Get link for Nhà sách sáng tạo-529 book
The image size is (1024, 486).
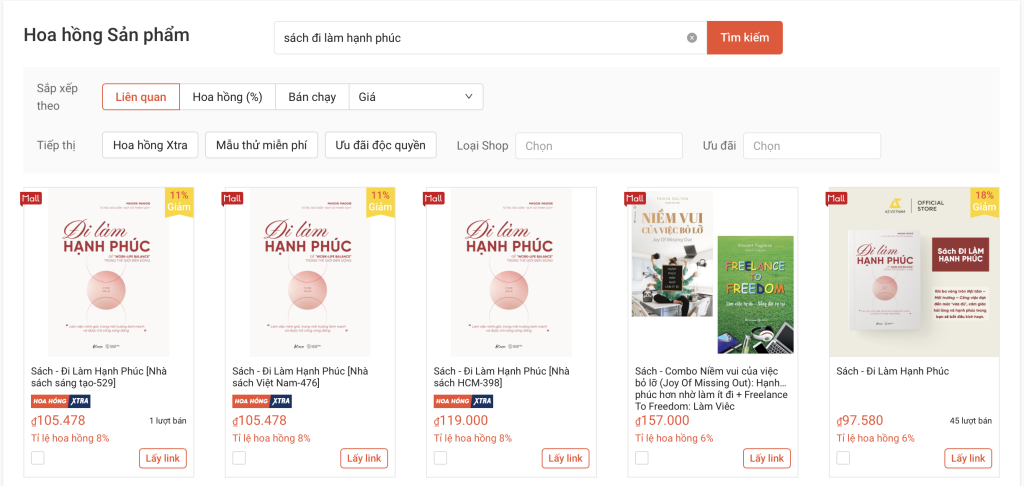point(163,458)
